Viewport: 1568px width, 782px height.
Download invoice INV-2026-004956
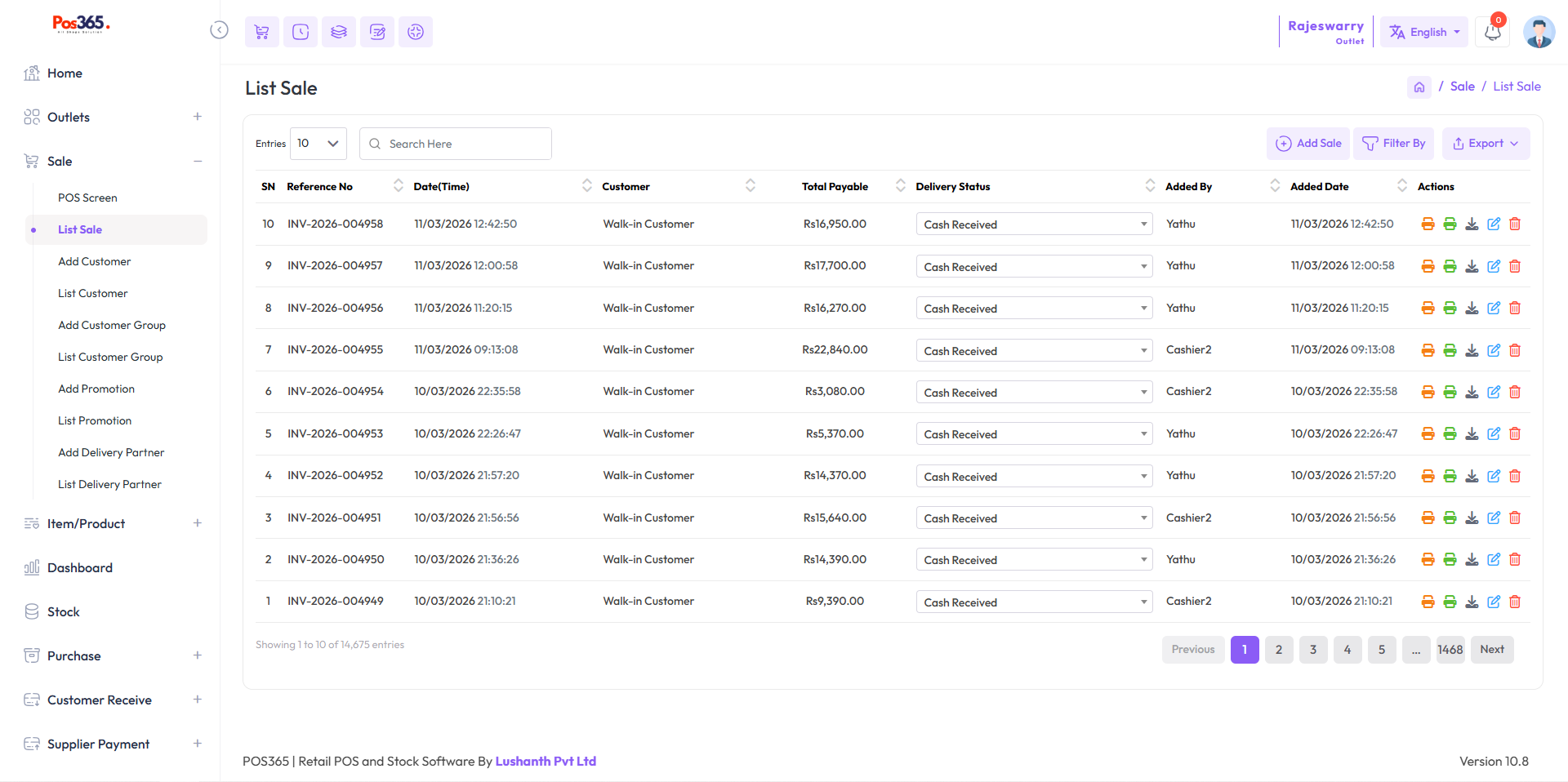[x=1472, y=308]
